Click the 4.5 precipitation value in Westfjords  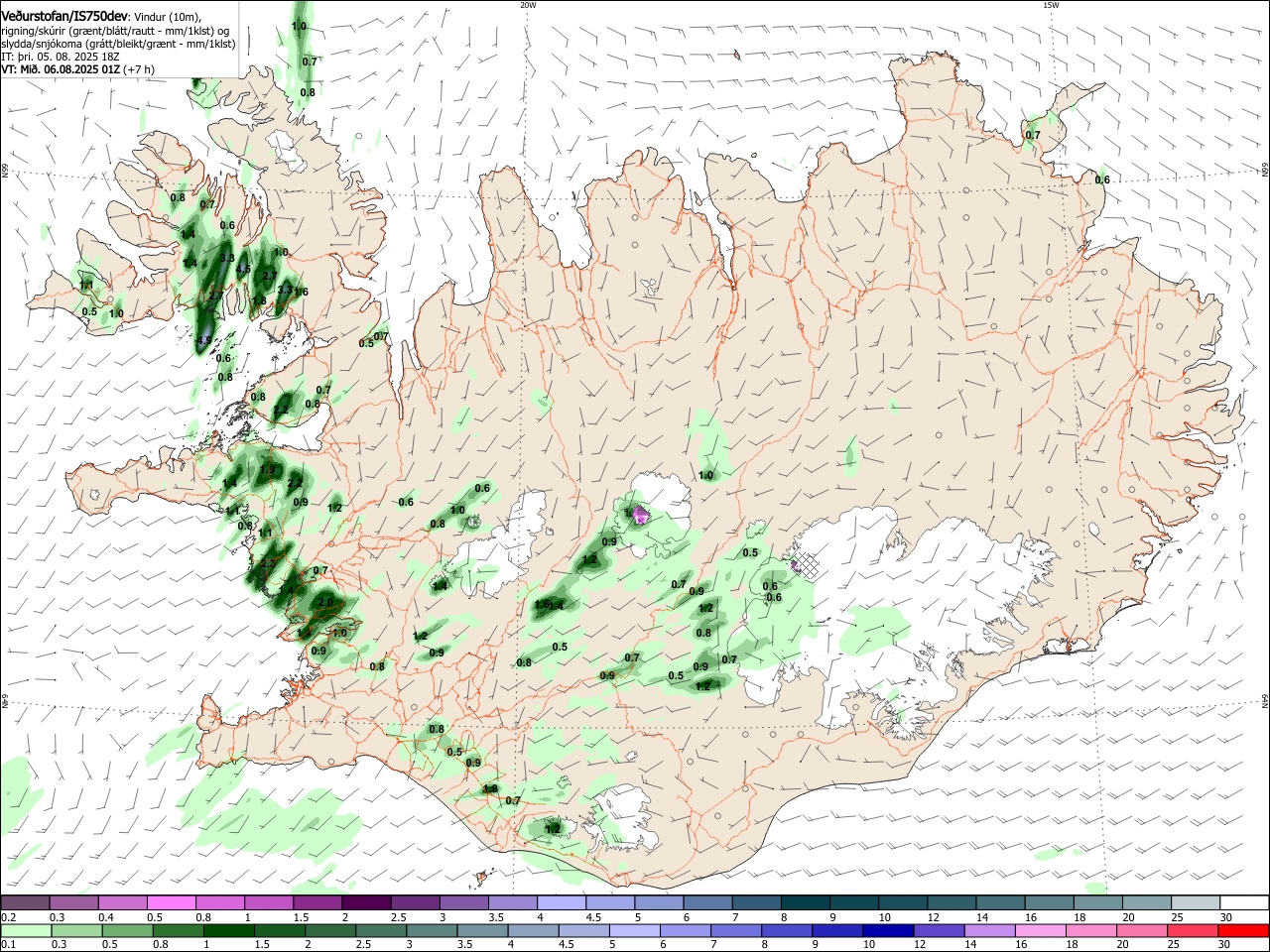pos(244,269)
